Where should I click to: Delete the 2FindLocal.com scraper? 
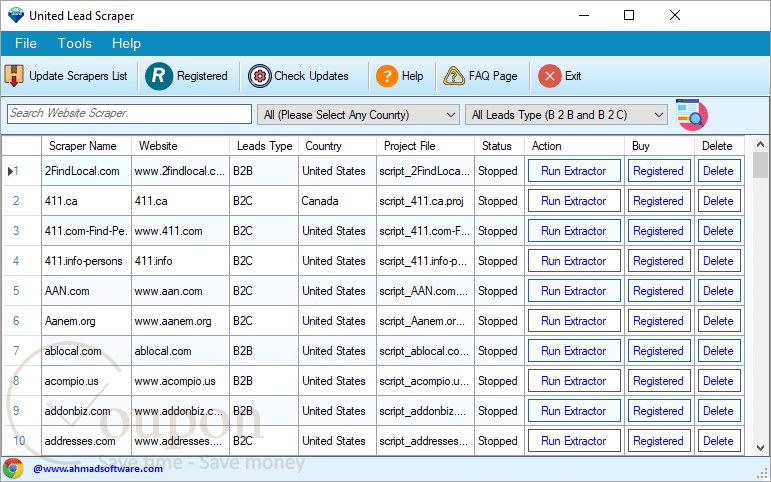point(719,171)
